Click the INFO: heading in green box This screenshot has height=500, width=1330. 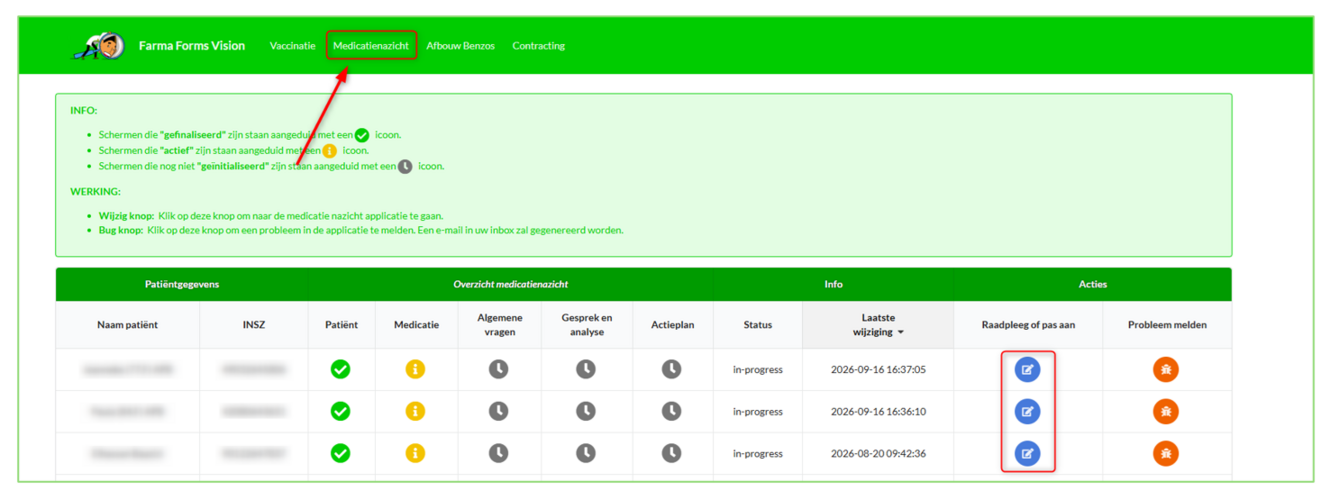click(x=84, y=111)
